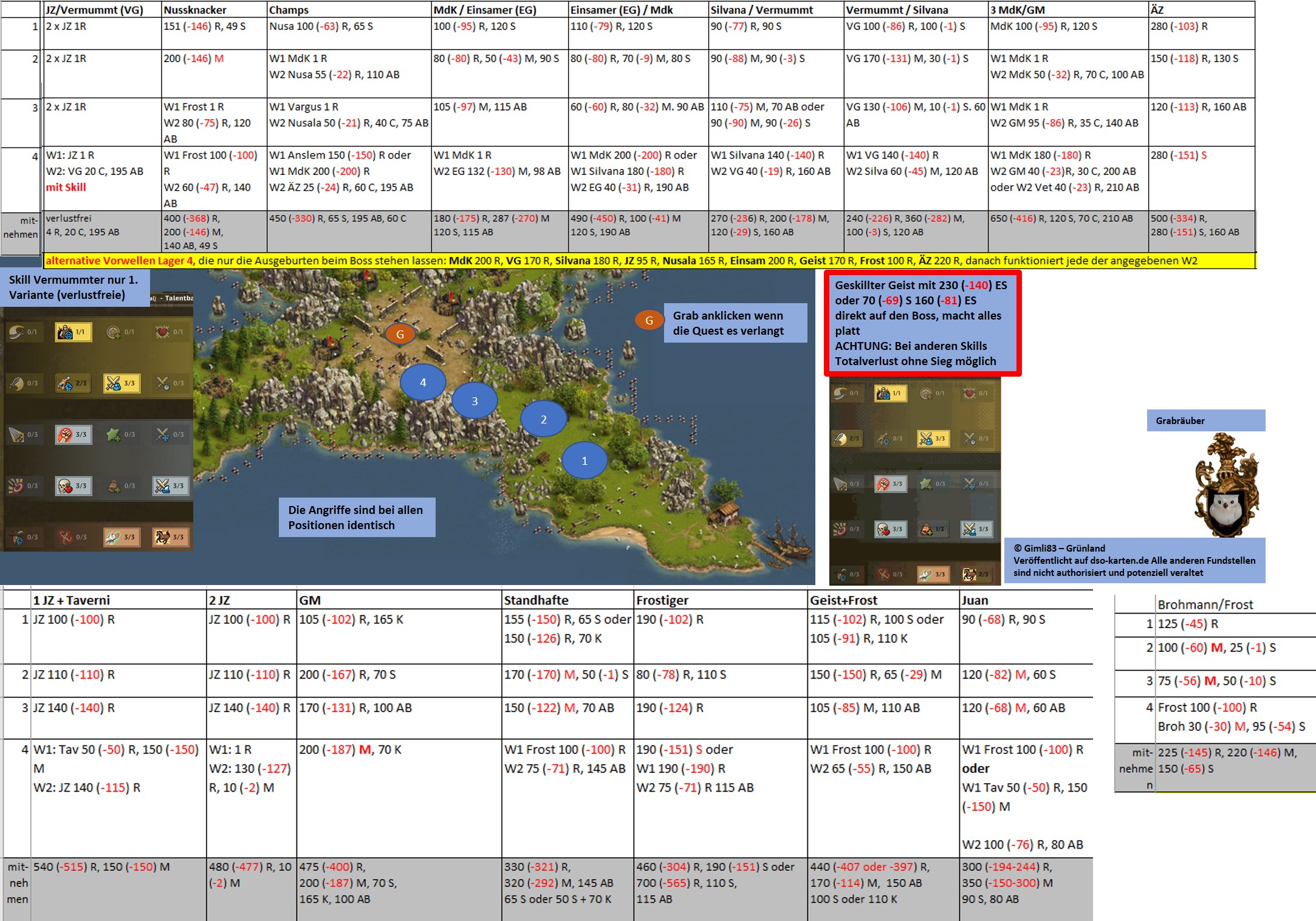
Task: Select the horse skill showing 2/3
Action: click(976, 574)
